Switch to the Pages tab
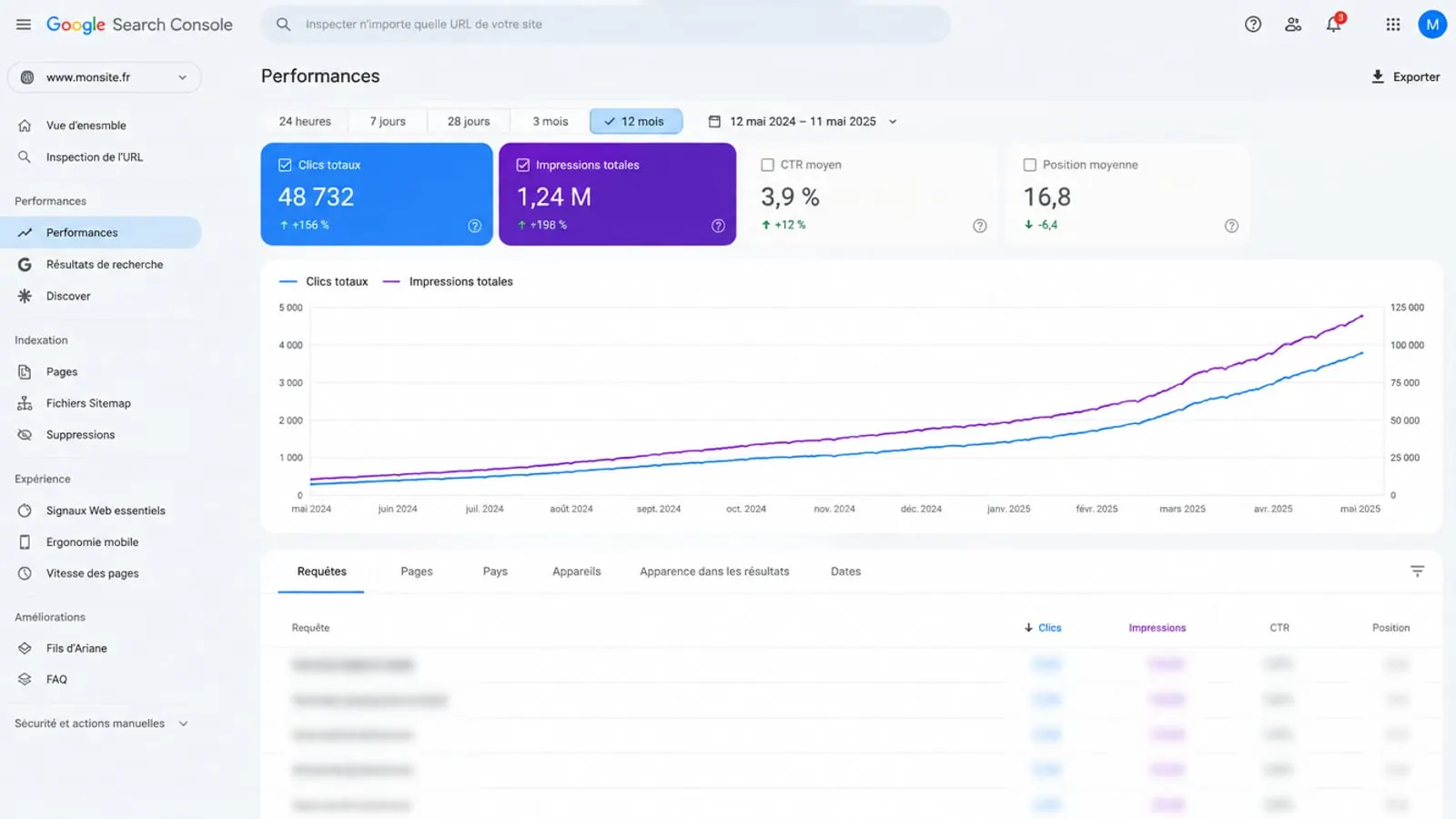Screen dimensions: 1456x819 click(417, 571)
